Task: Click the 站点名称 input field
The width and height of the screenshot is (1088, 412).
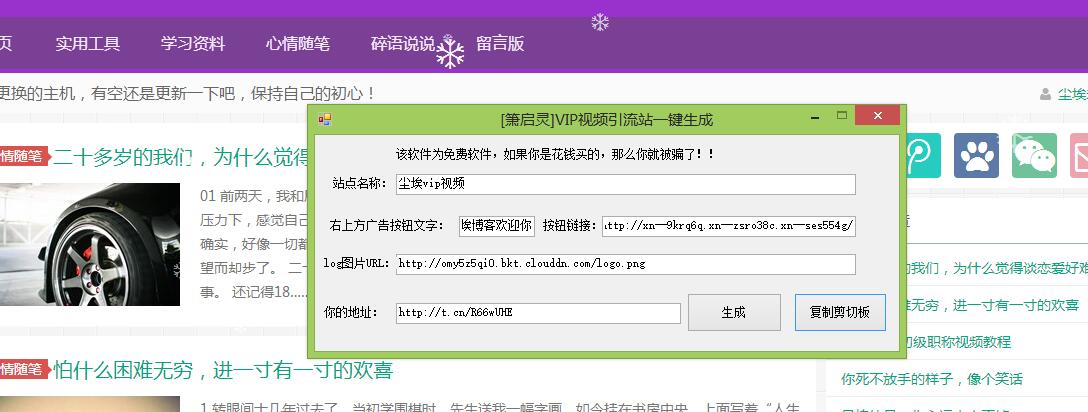Action: click(625, 184)
